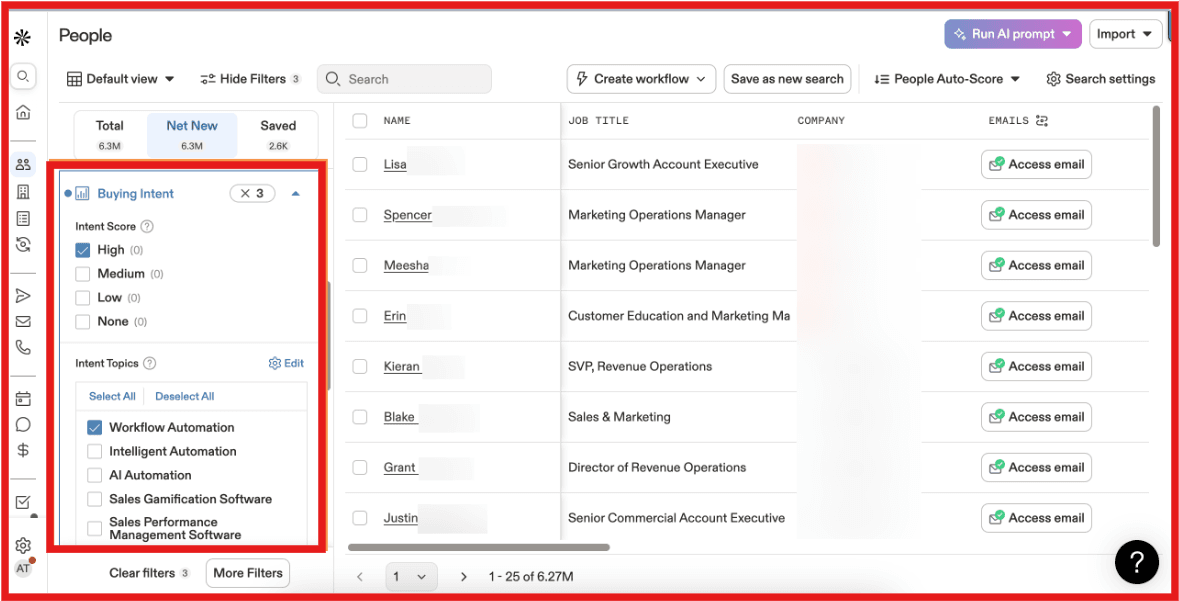Viewport: 1179px width, 601px height.
Task: Collapse the Buying Intent section
Action: pos(296,193)
